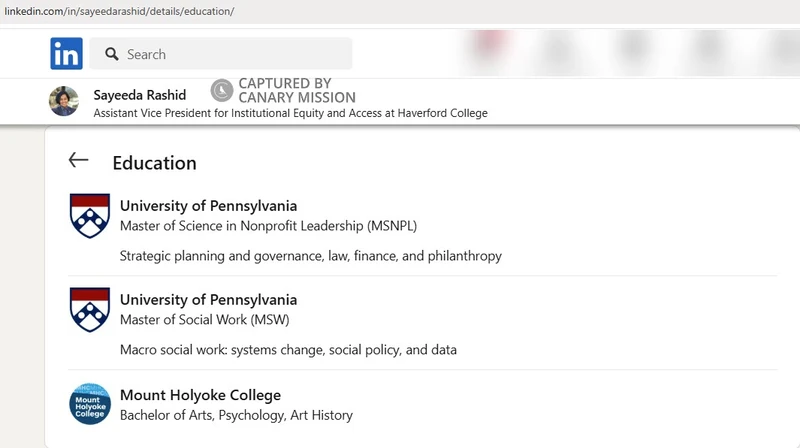
Task: Click the Education section heading
Action: pos(155,163)
